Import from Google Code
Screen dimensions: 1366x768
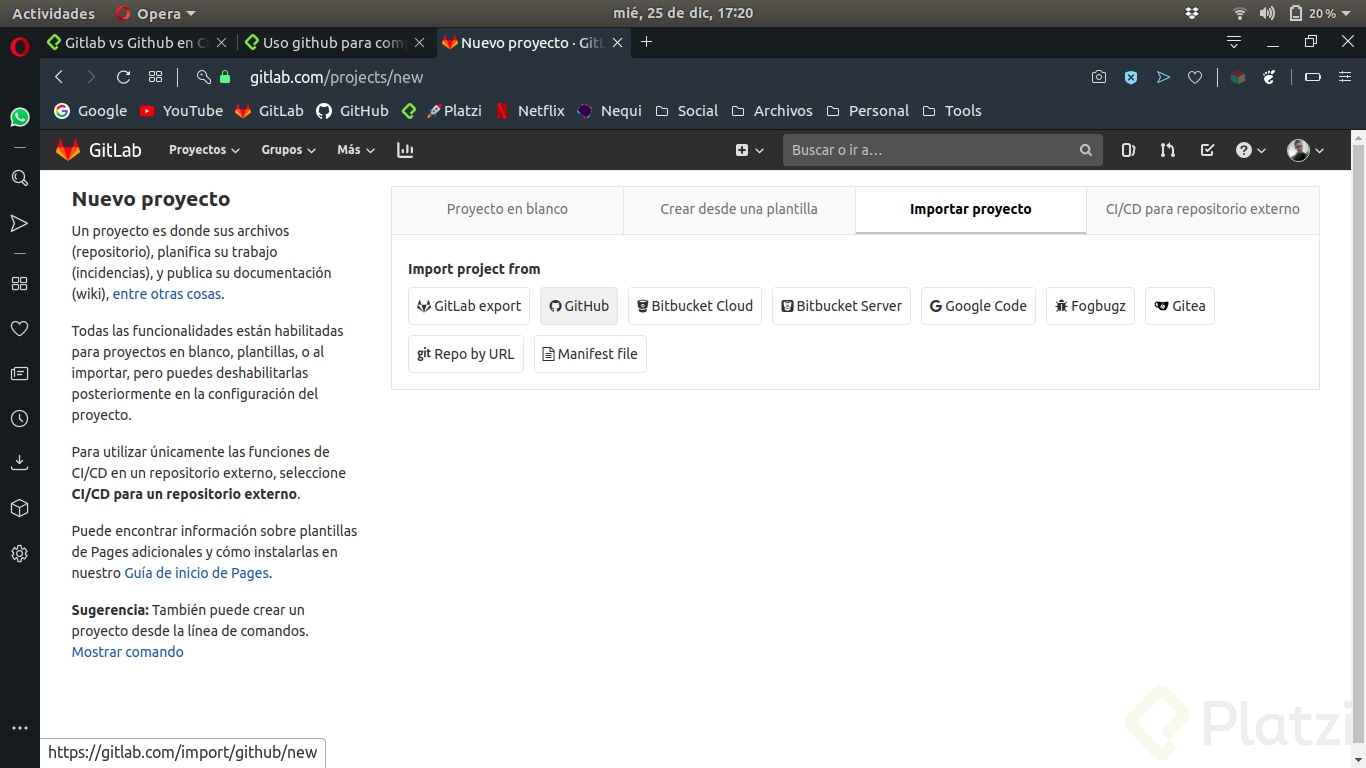click(x=978, y=306)
